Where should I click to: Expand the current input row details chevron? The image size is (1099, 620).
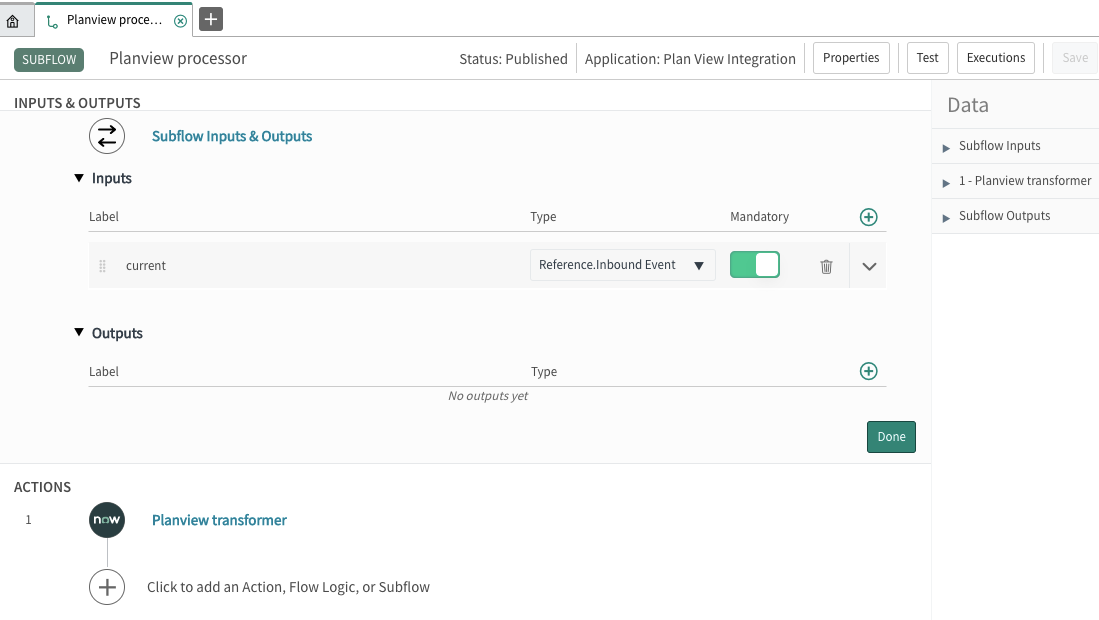(x=869, y=266)
